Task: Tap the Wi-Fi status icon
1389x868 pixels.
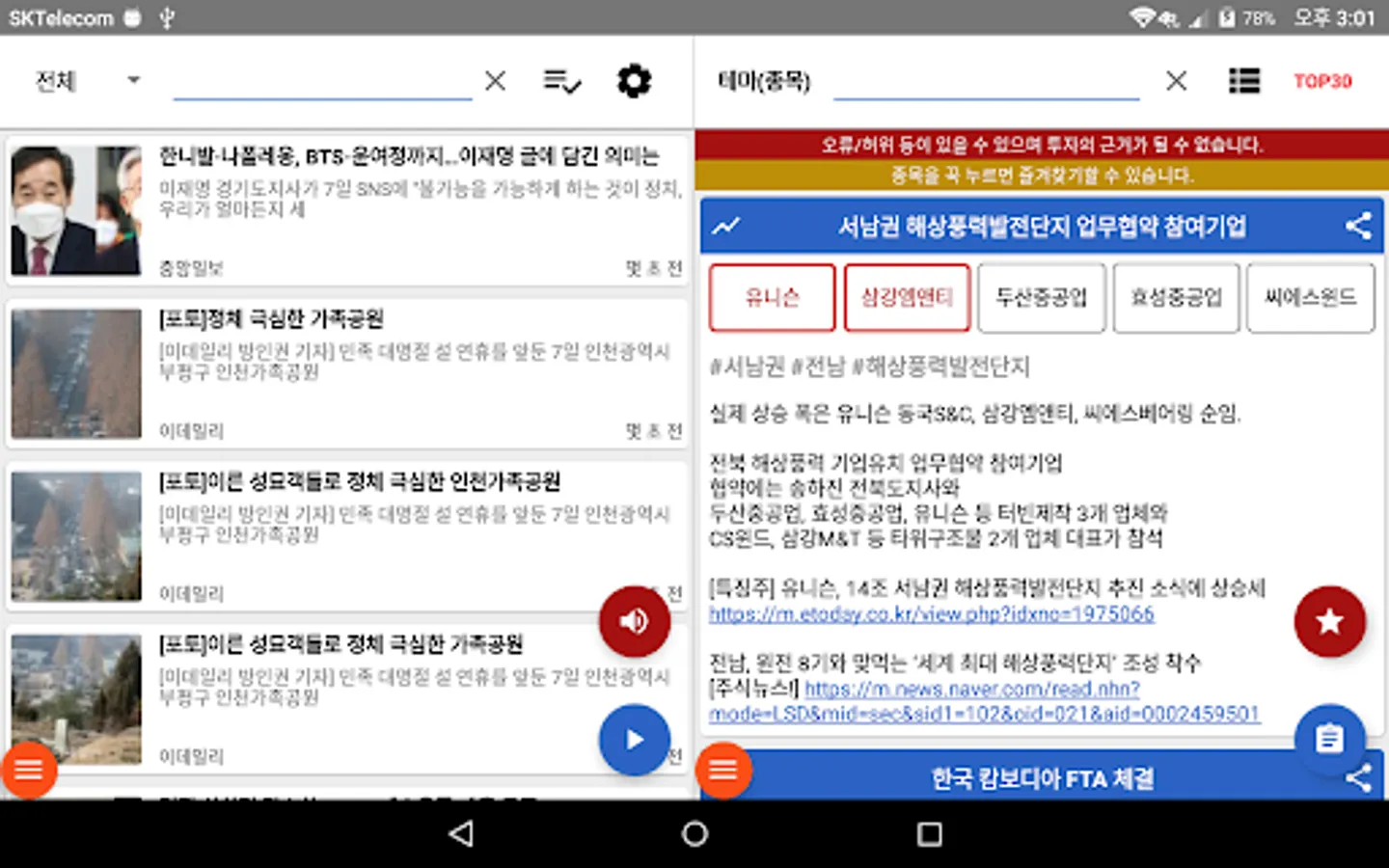Action: [1144, 17]
